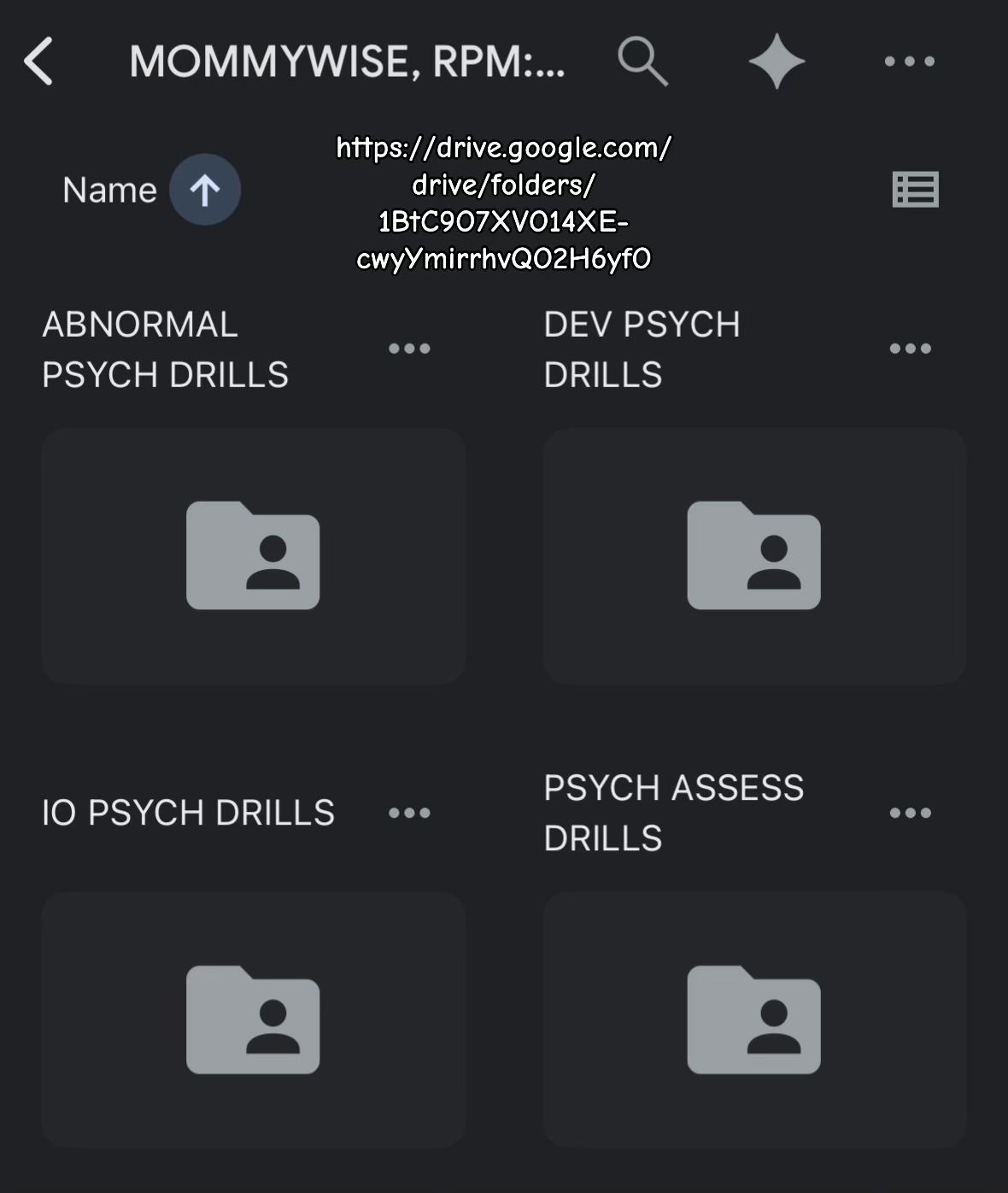1008x1193 pixels.
Task: Select the ABNORMAL PSYCH DRILLS folder name
Action: pyautogui.click(x=166, y=350)
